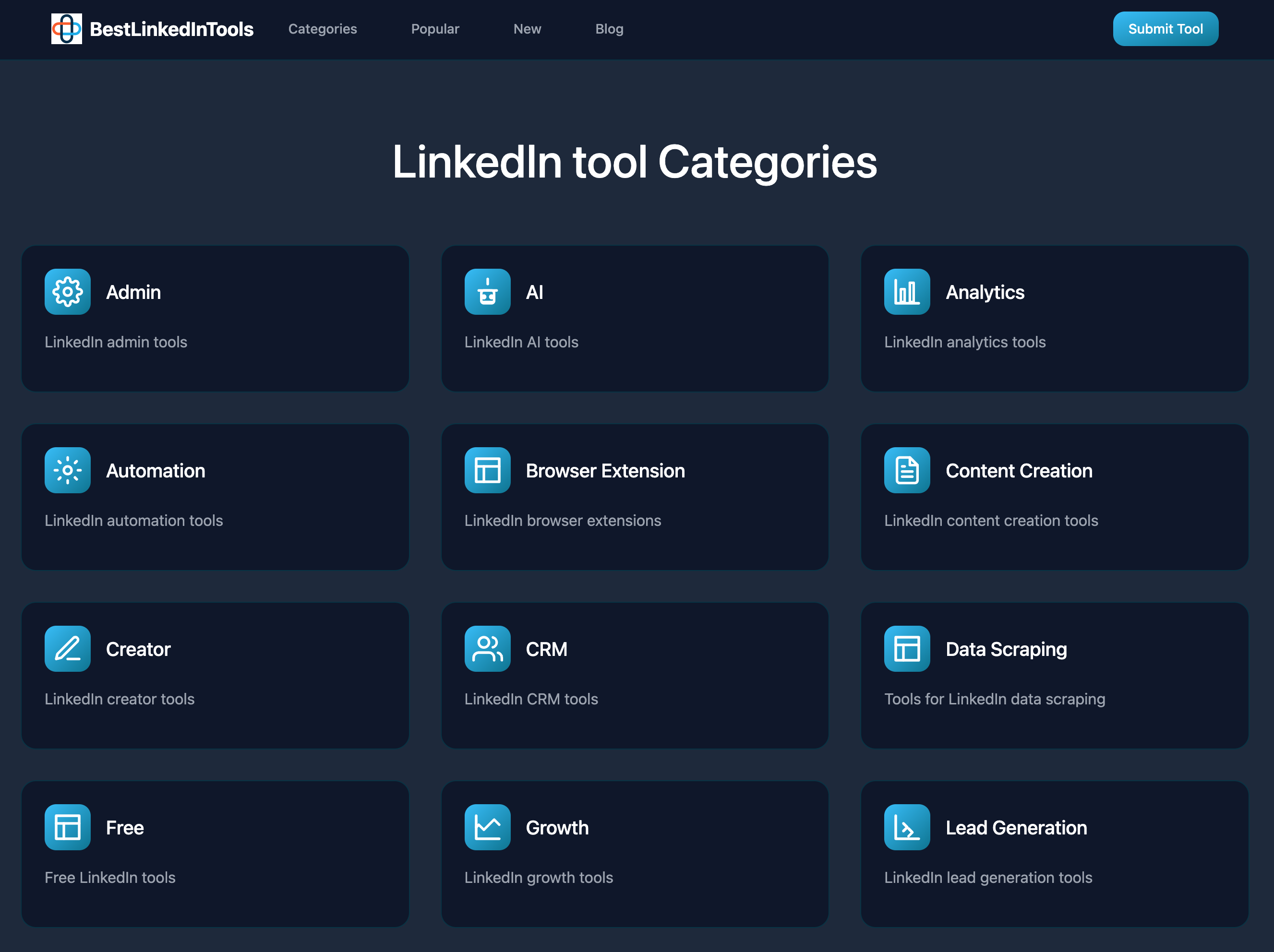The height and width of the screenshot is (952, 1274).
Task: Select the Free category heading
Action: [124, 828]
